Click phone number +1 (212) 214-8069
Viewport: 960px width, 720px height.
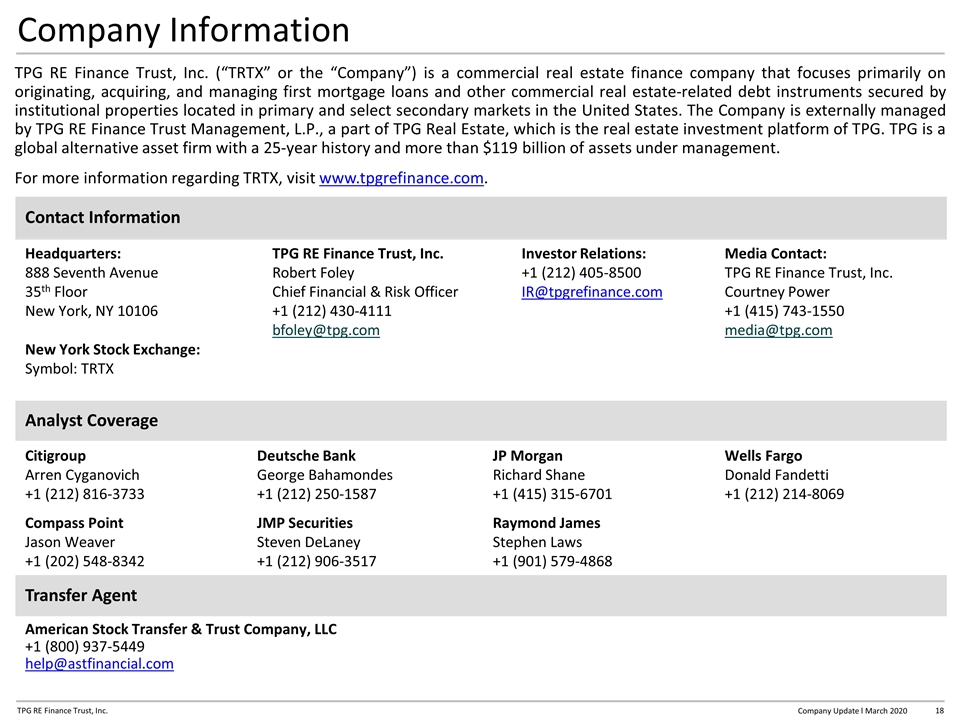(784, 494)
